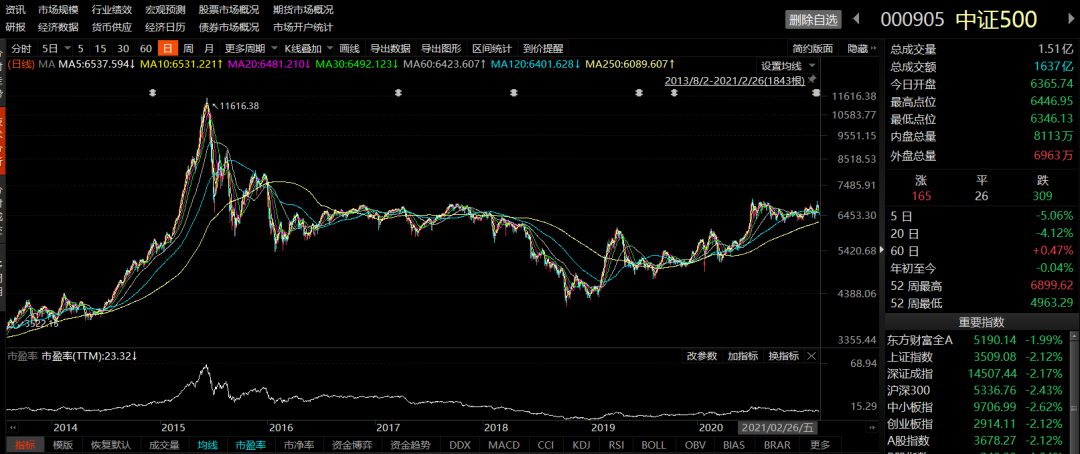Select the 5-minute period
This screenshot has width=1080, height=454.
[x=81, y=48]
